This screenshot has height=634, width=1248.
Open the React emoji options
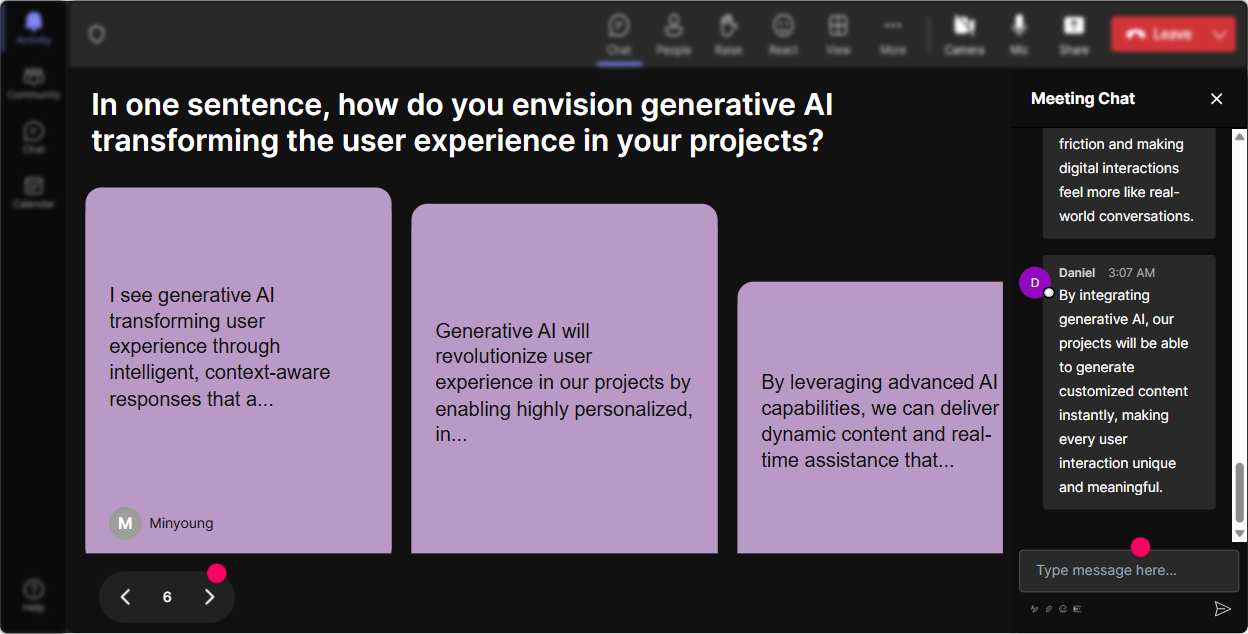click(783, 33)
